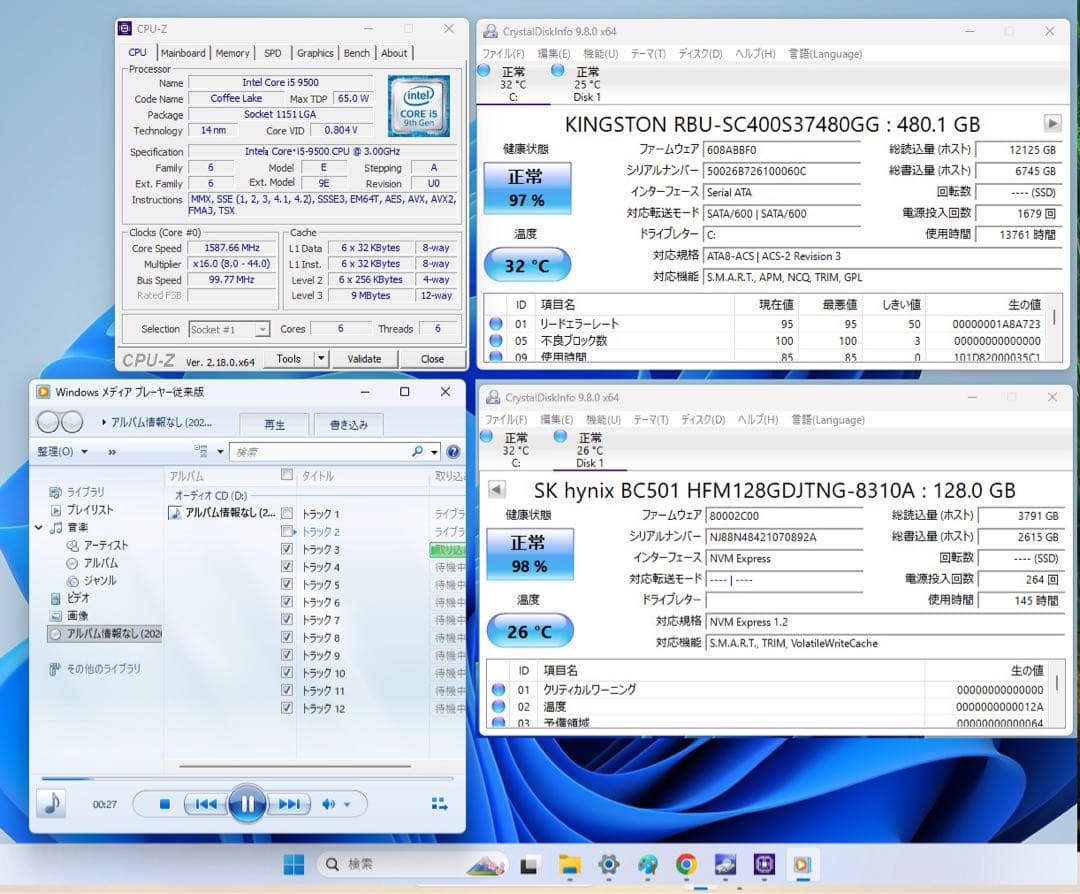Stop playback in Windows Media Player

165,804
